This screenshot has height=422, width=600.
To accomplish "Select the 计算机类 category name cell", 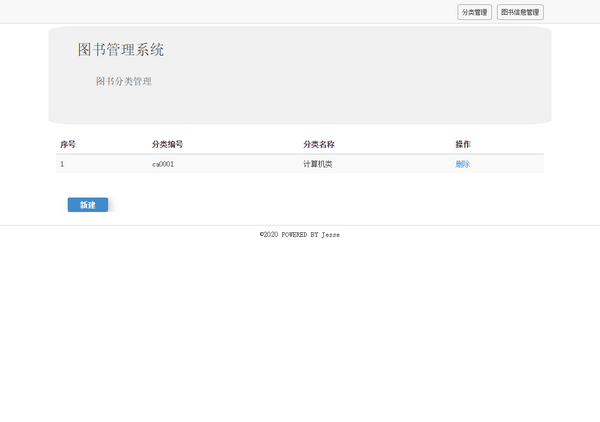I will pos(318,164).
